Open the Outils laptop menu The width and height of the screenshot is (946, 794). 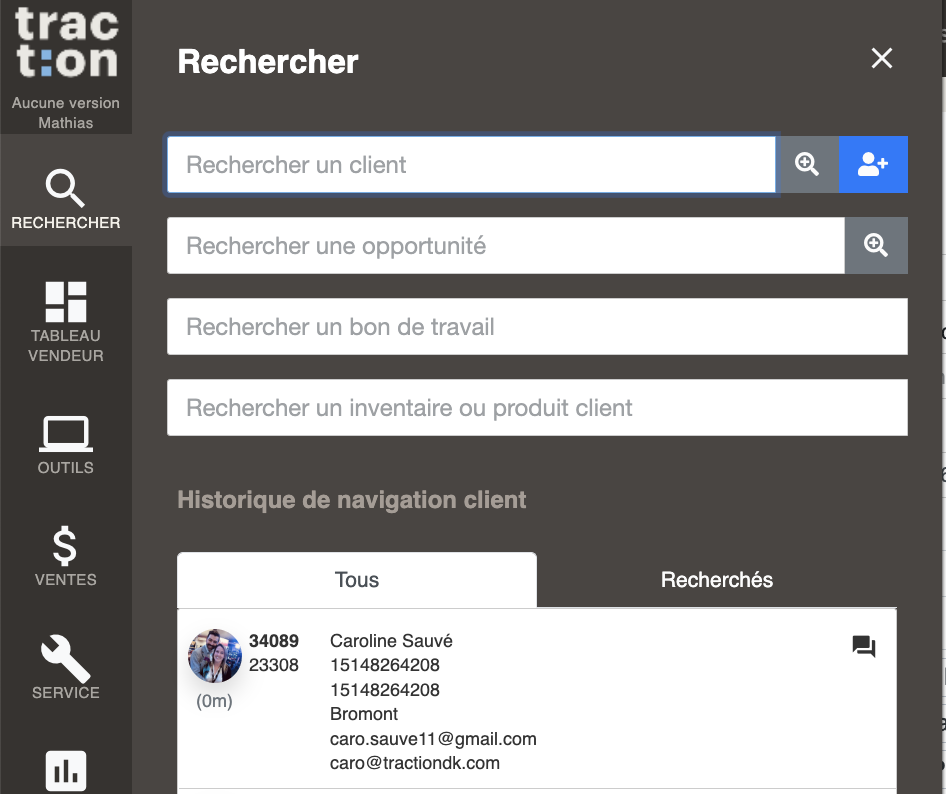[x=66, y=445]
